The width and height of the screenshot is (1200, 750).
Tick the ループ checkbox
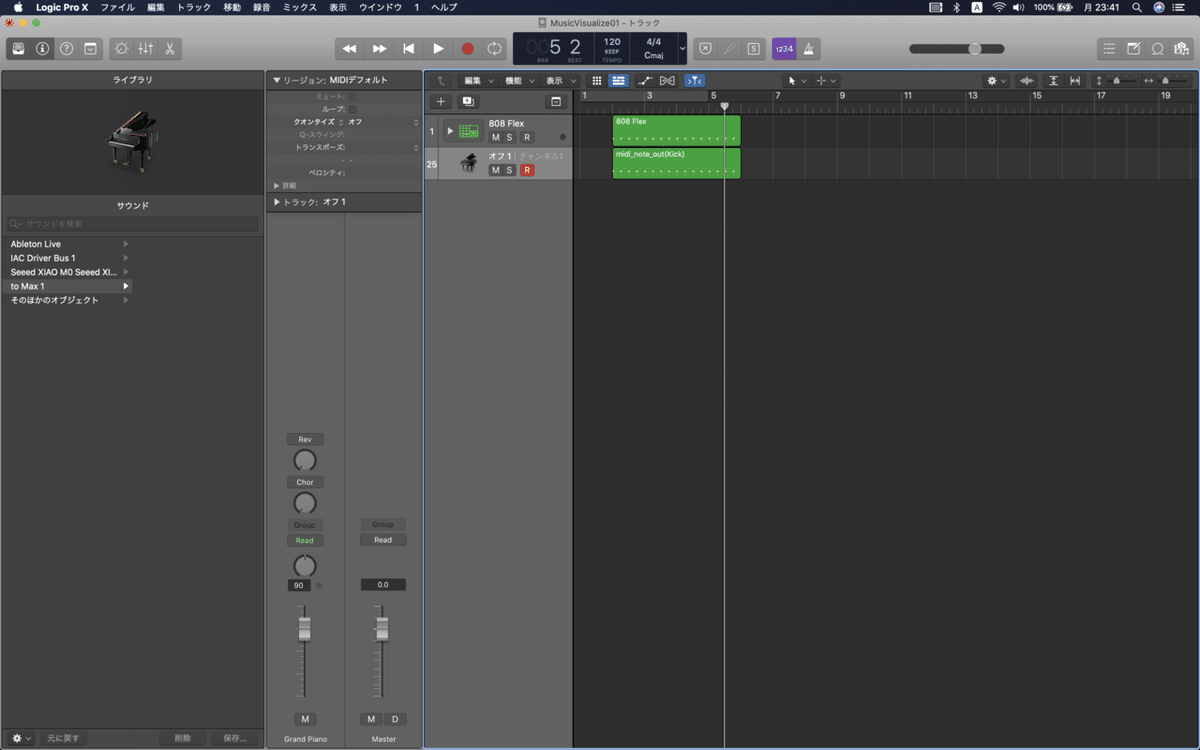coord(352,108)
